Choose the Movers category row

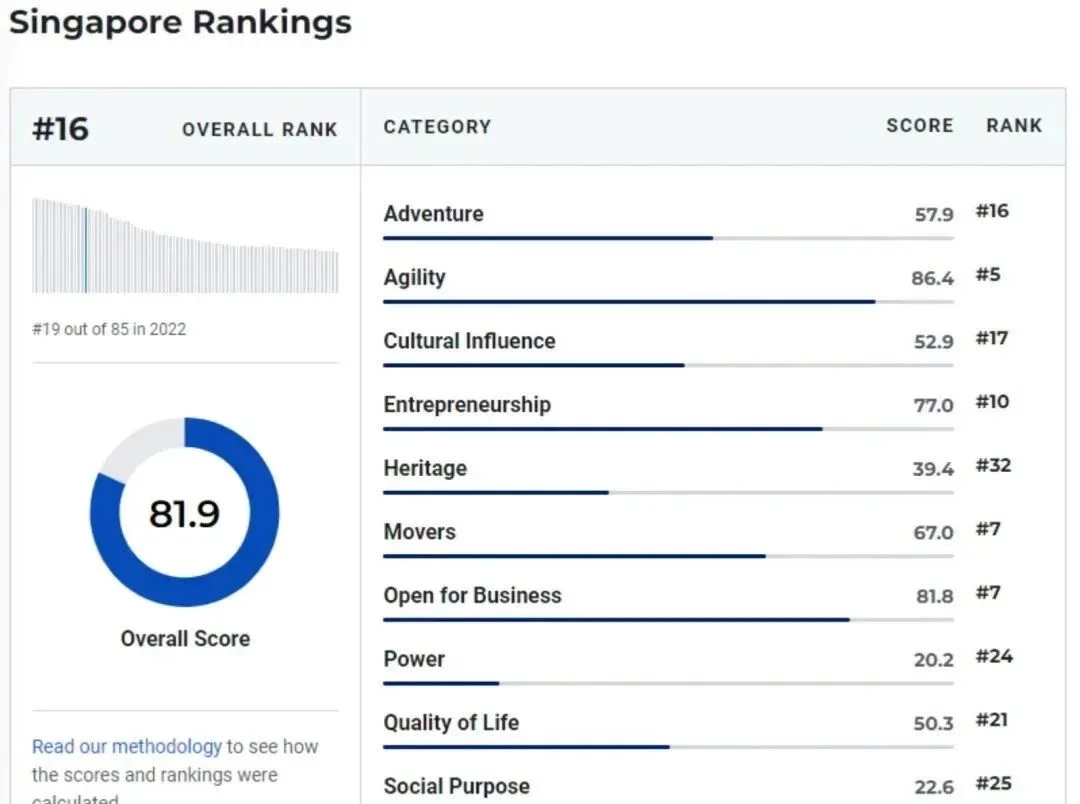pos(696,538)
